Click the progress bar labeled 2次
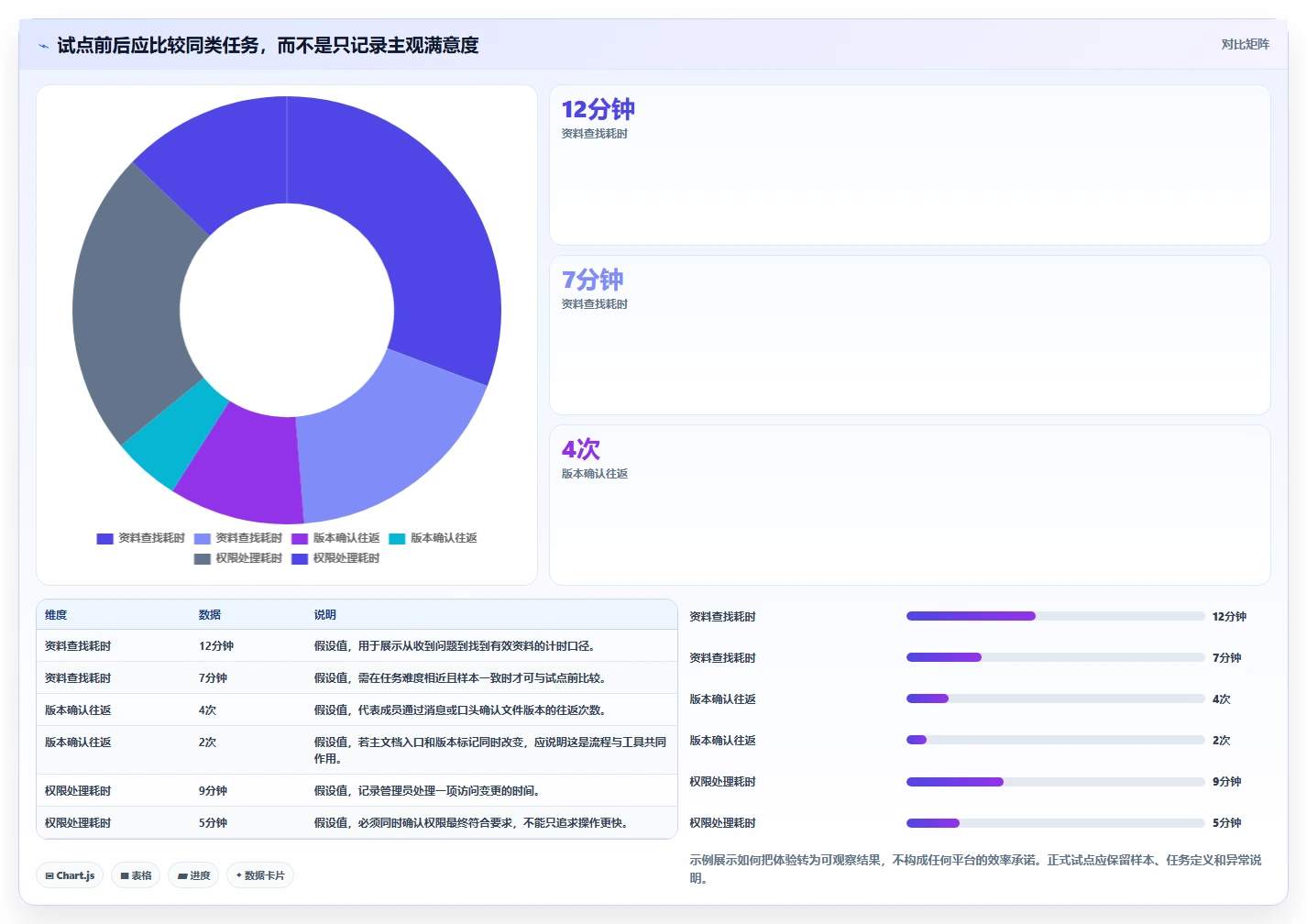The image size is (1307, 924). click(x=1055, y=740)
